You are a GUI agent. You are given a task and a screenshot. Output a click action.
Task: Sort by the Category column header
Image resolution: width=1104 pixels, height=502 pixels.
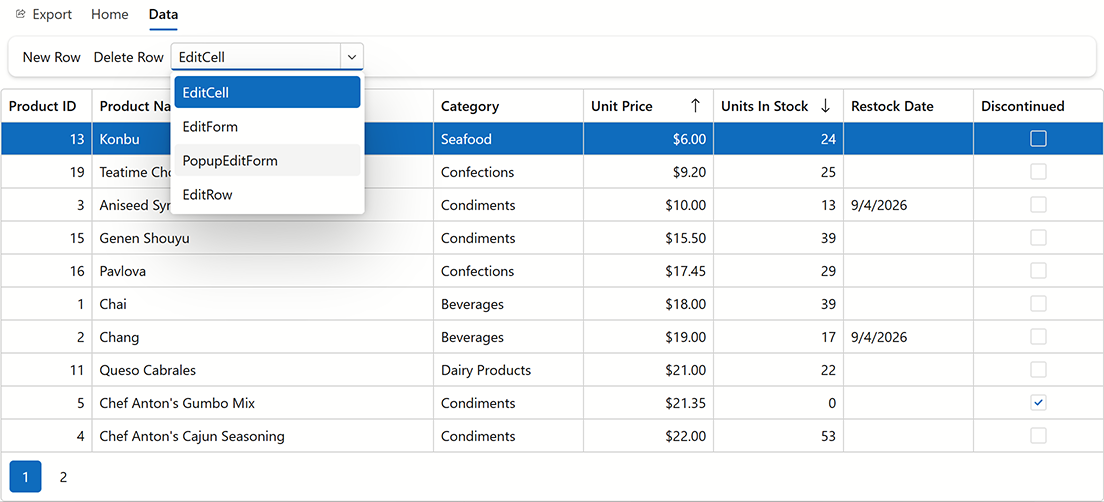[508, 106]
